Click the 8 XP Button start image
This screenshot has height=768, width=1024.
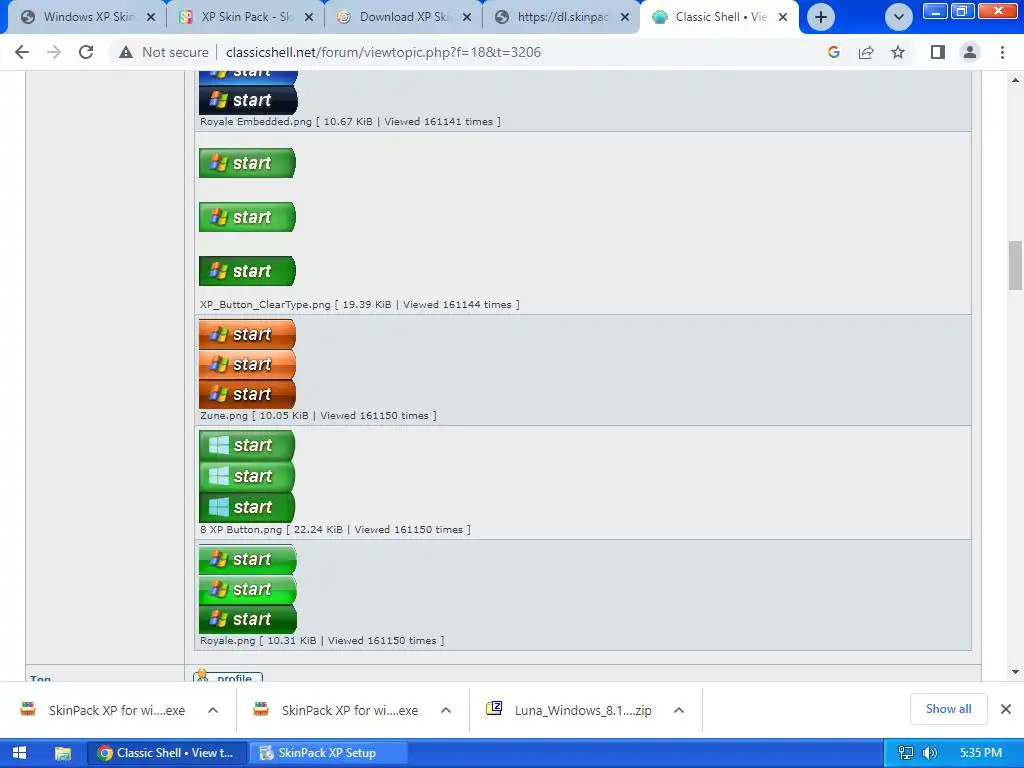point(247,476)
